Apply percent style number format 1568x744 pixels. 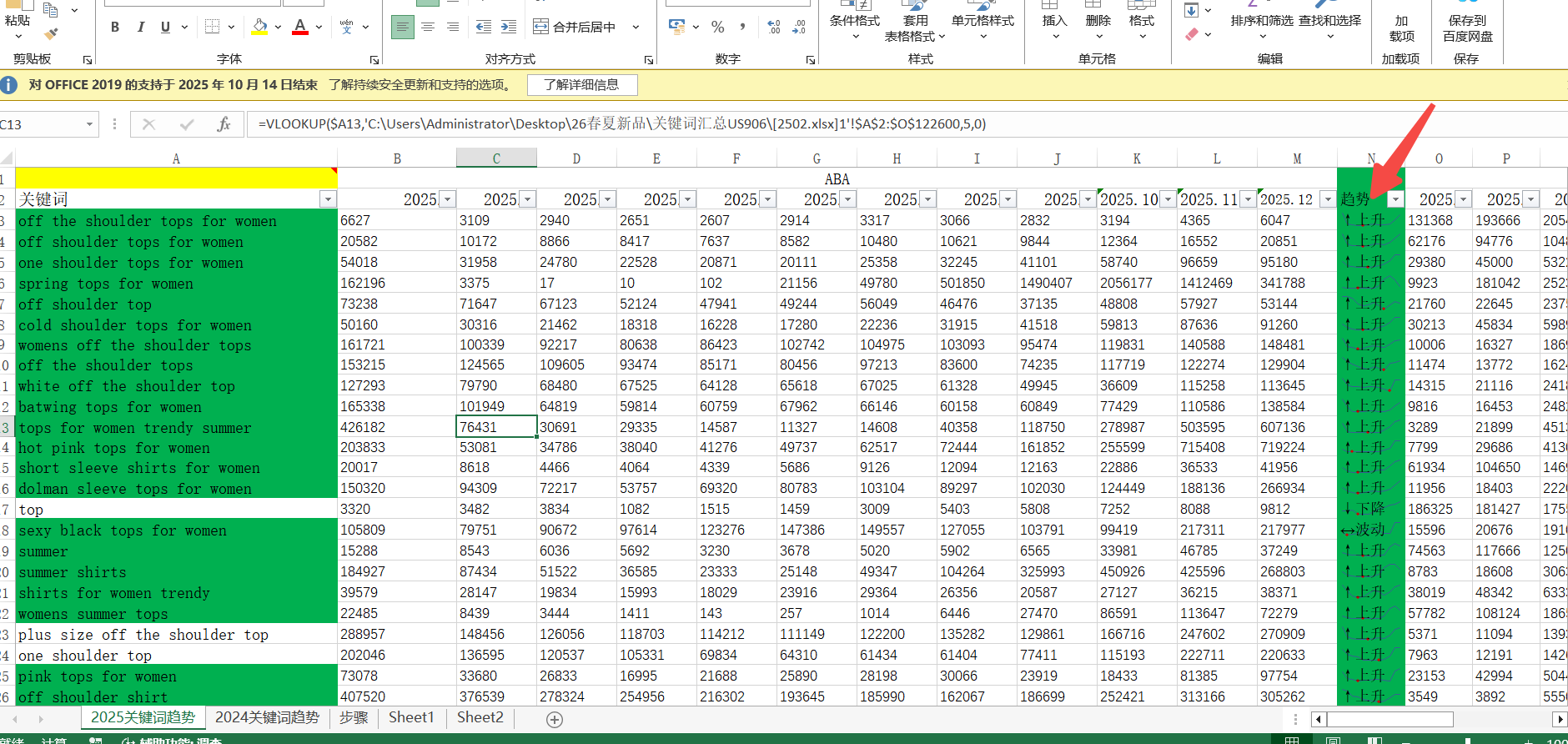(x=717, y=27)
